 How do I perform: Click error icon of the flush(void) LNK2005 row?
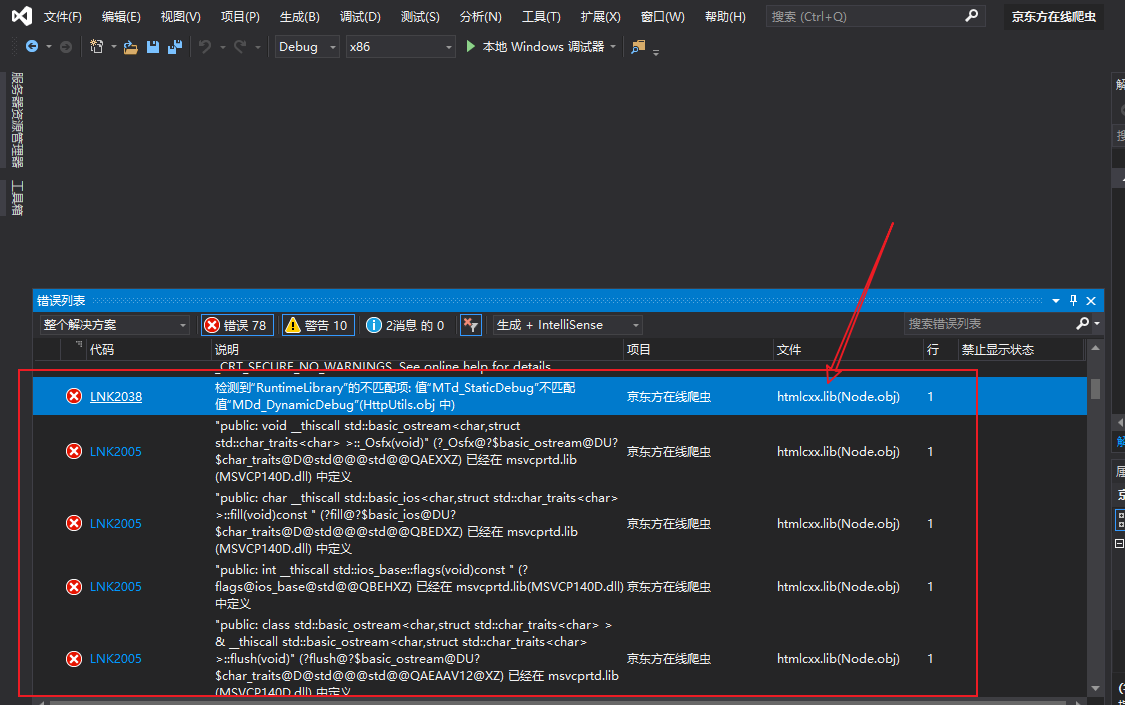[x=74, y=658]
